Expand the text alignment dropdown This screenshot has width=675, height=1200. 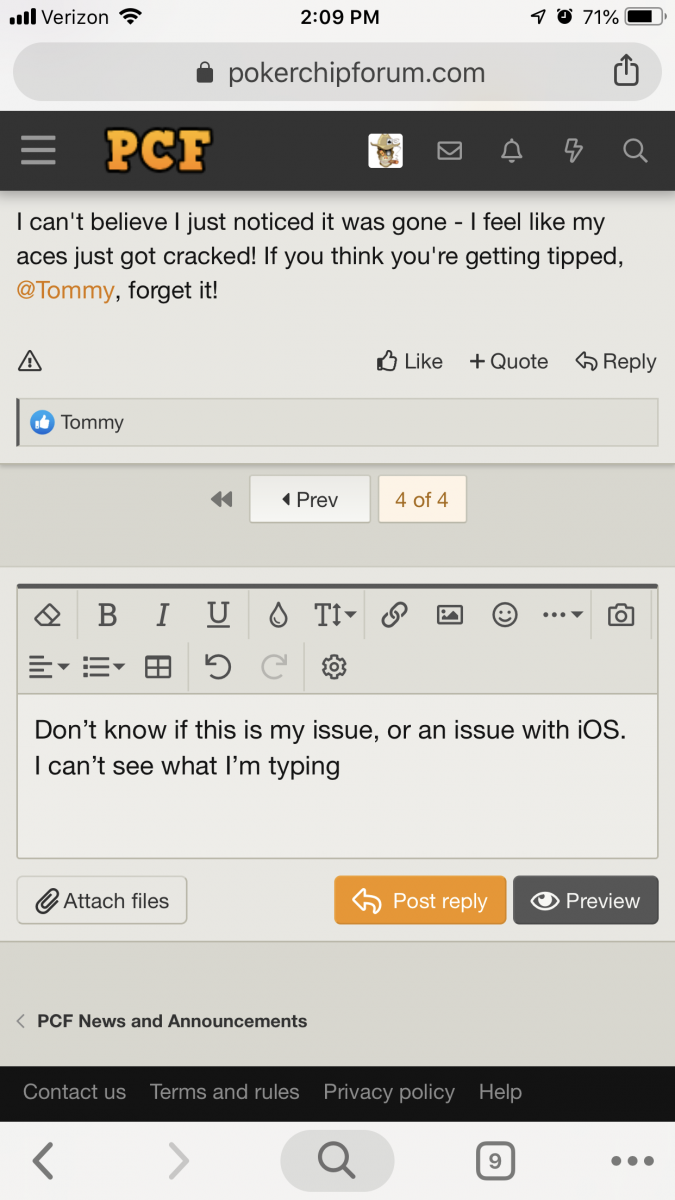[48, 667]
